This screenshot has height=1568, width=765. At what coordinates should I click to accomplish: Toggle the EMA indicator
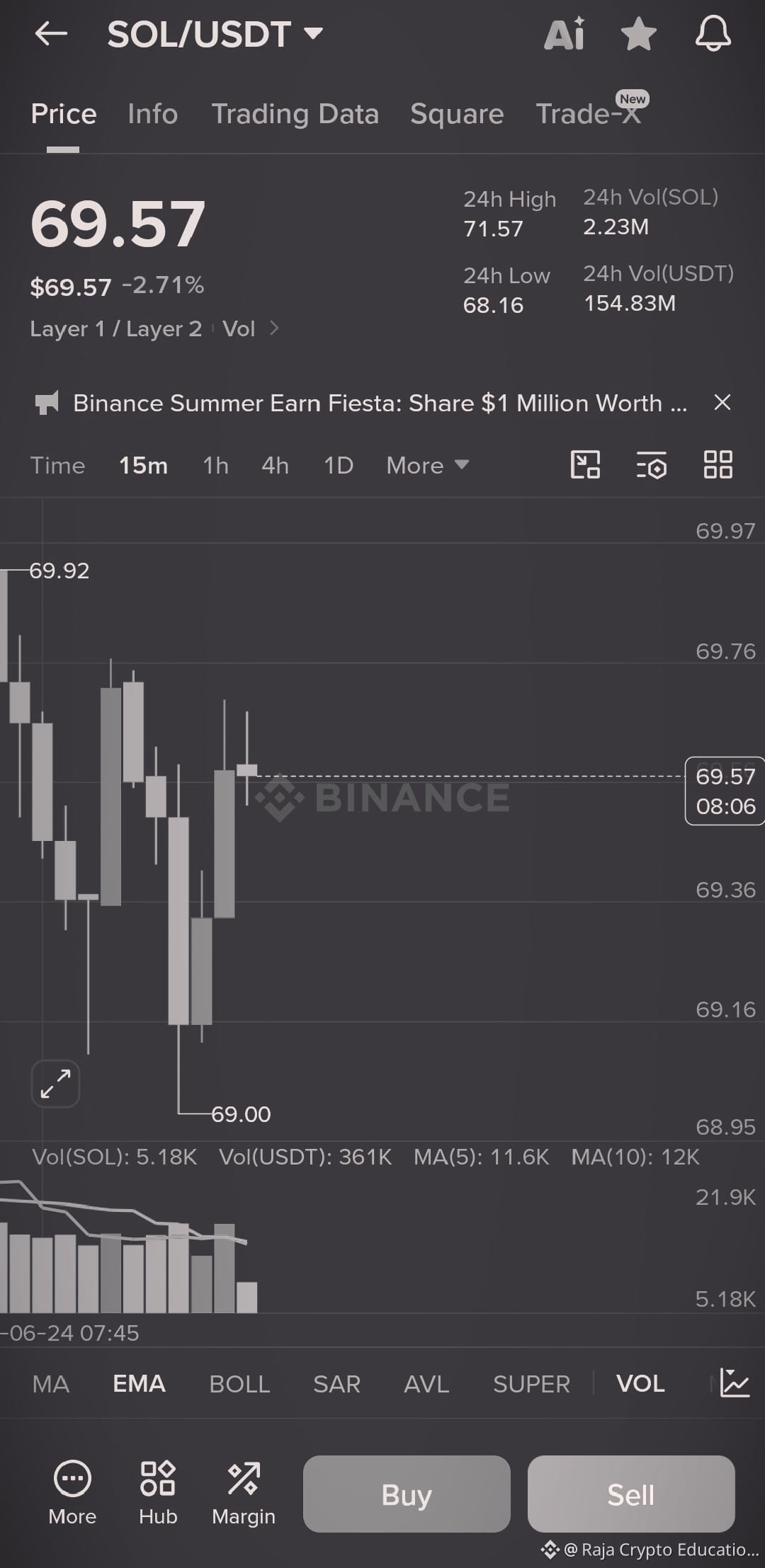pyautogui.click(x=139, y=1383)
